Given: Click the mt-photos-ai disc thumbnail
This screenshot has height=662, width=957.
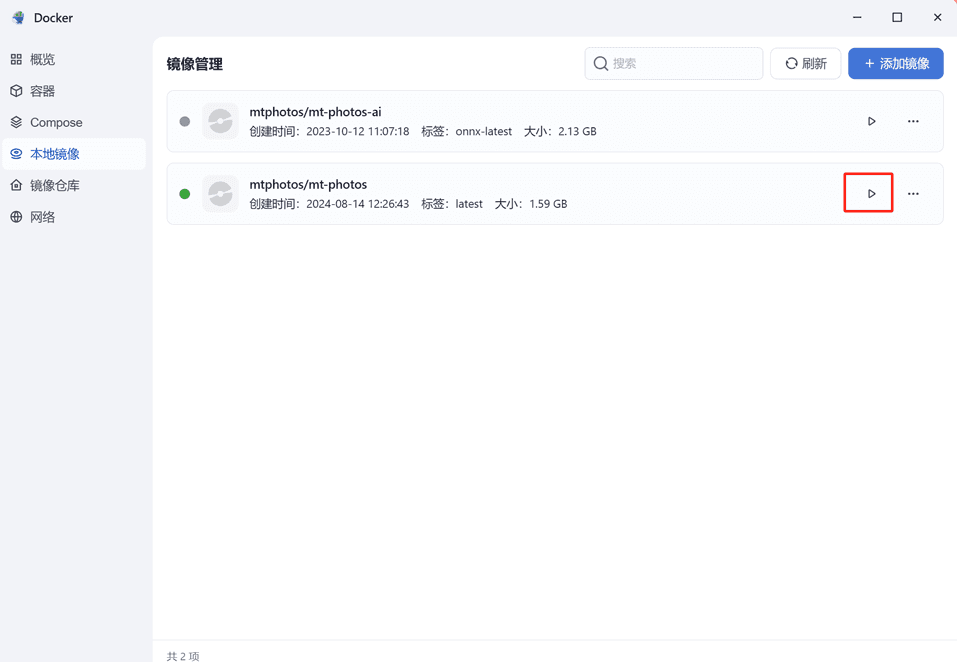Looking at the screenshot, I should coord(220,121).
